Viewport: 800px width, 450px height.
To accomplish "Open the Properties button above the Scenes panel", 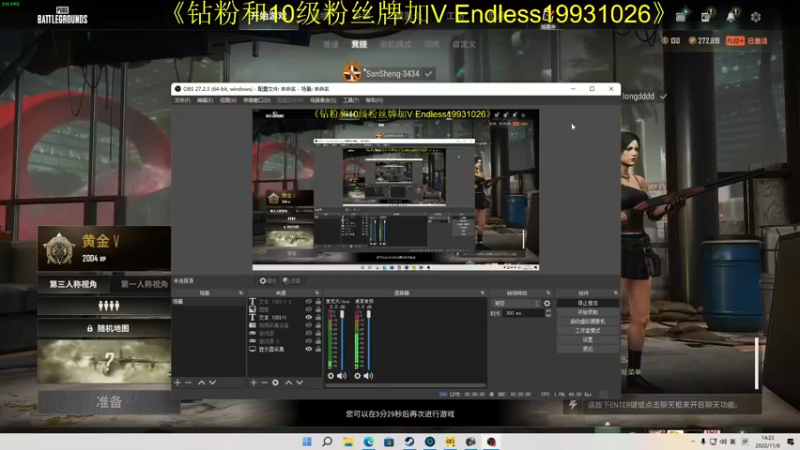I will [268, 281].
